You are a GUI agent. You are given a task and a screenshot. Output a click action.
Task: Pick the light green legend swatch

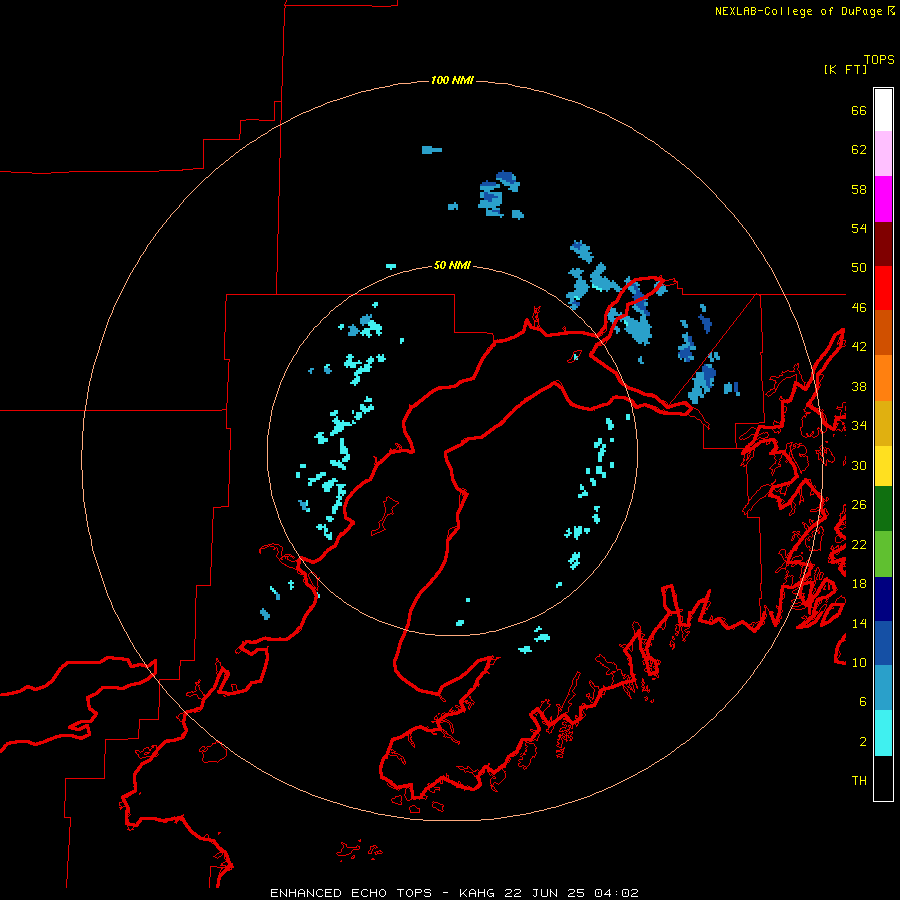click(883, 554)
